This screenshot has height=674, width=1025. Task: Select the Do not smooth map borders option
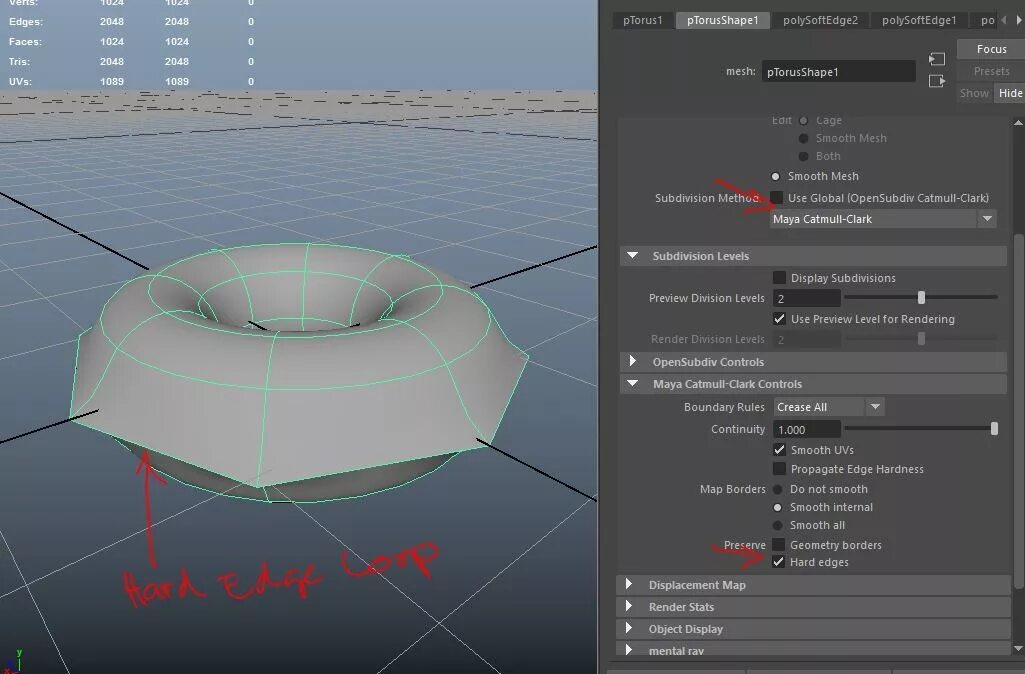click(777, 489)
